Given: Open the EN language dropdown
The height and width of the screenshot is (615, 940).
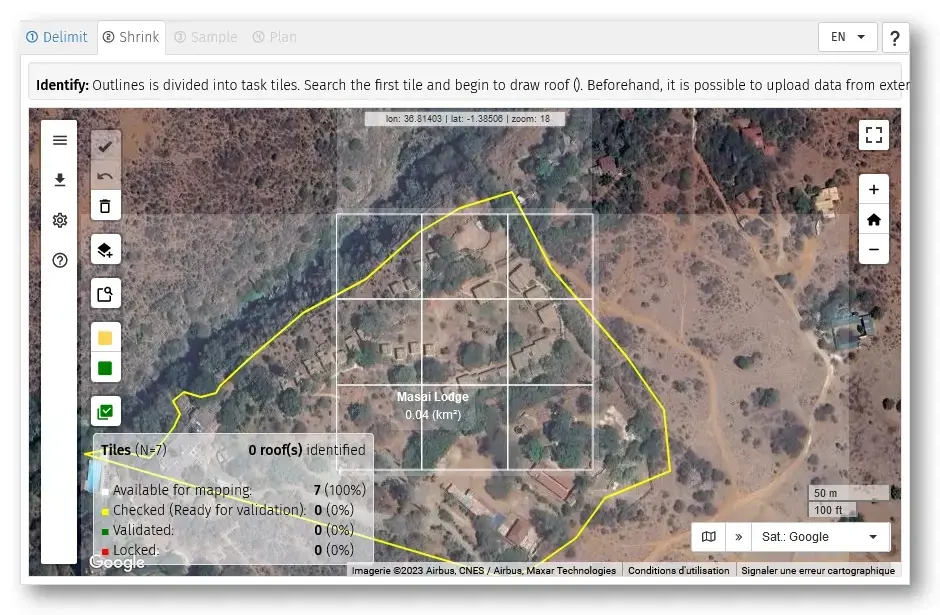Looking at the screenshot, I should [847, 37].
